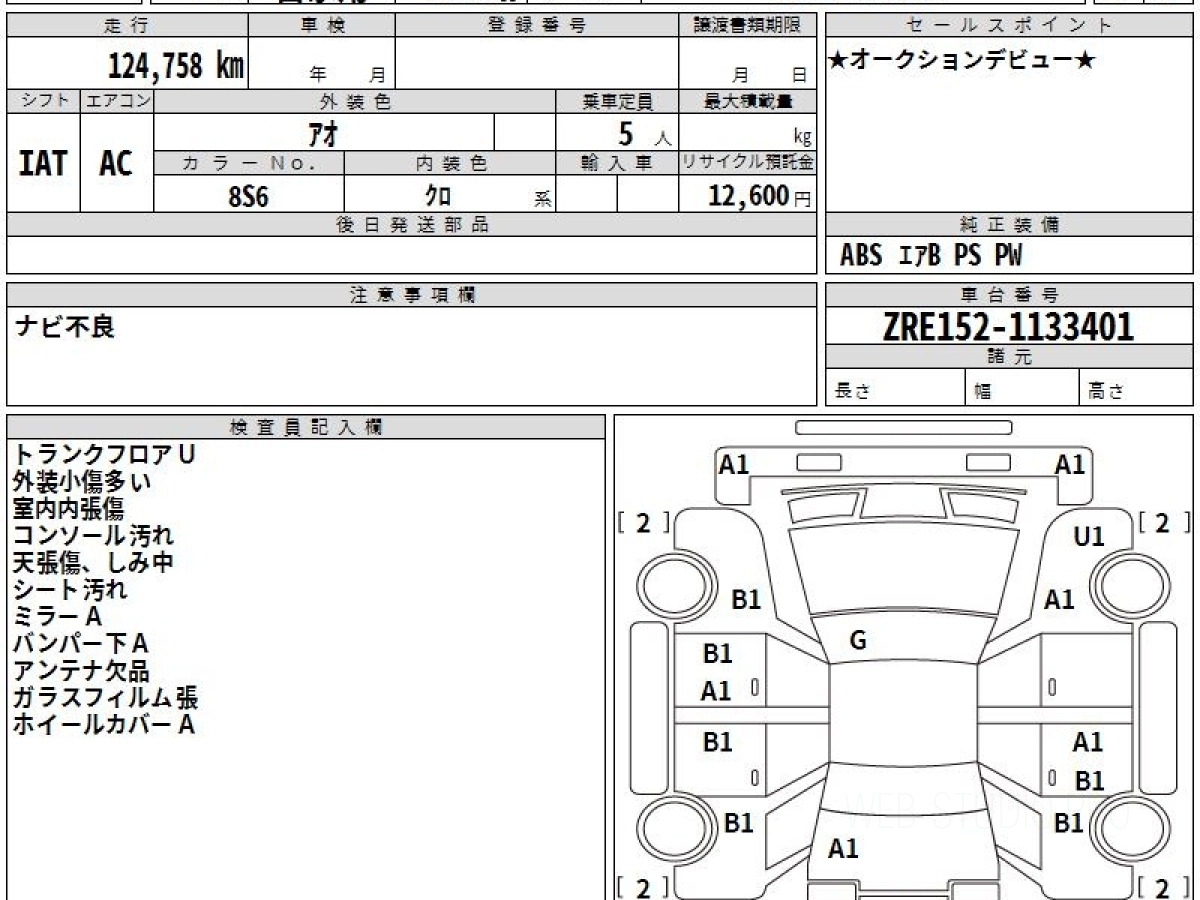Image resolution: width=1200 pixels, height=900 pixels.
Task: Select the 室内内張傷 note line
Action: coord(70,508)
